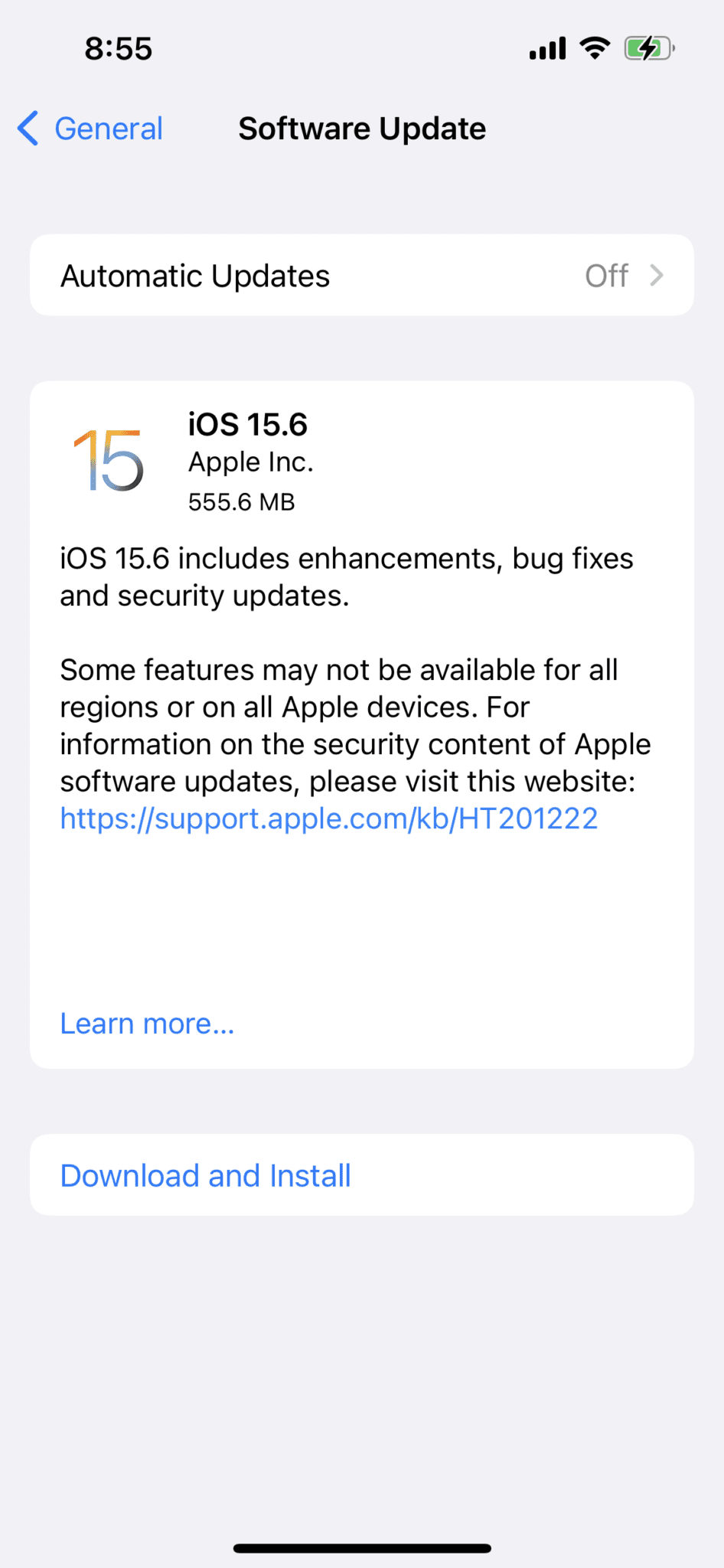Tap the Off value for Automatic Updates
Viewport: 724px width, 1568px height.
point(606,276)
